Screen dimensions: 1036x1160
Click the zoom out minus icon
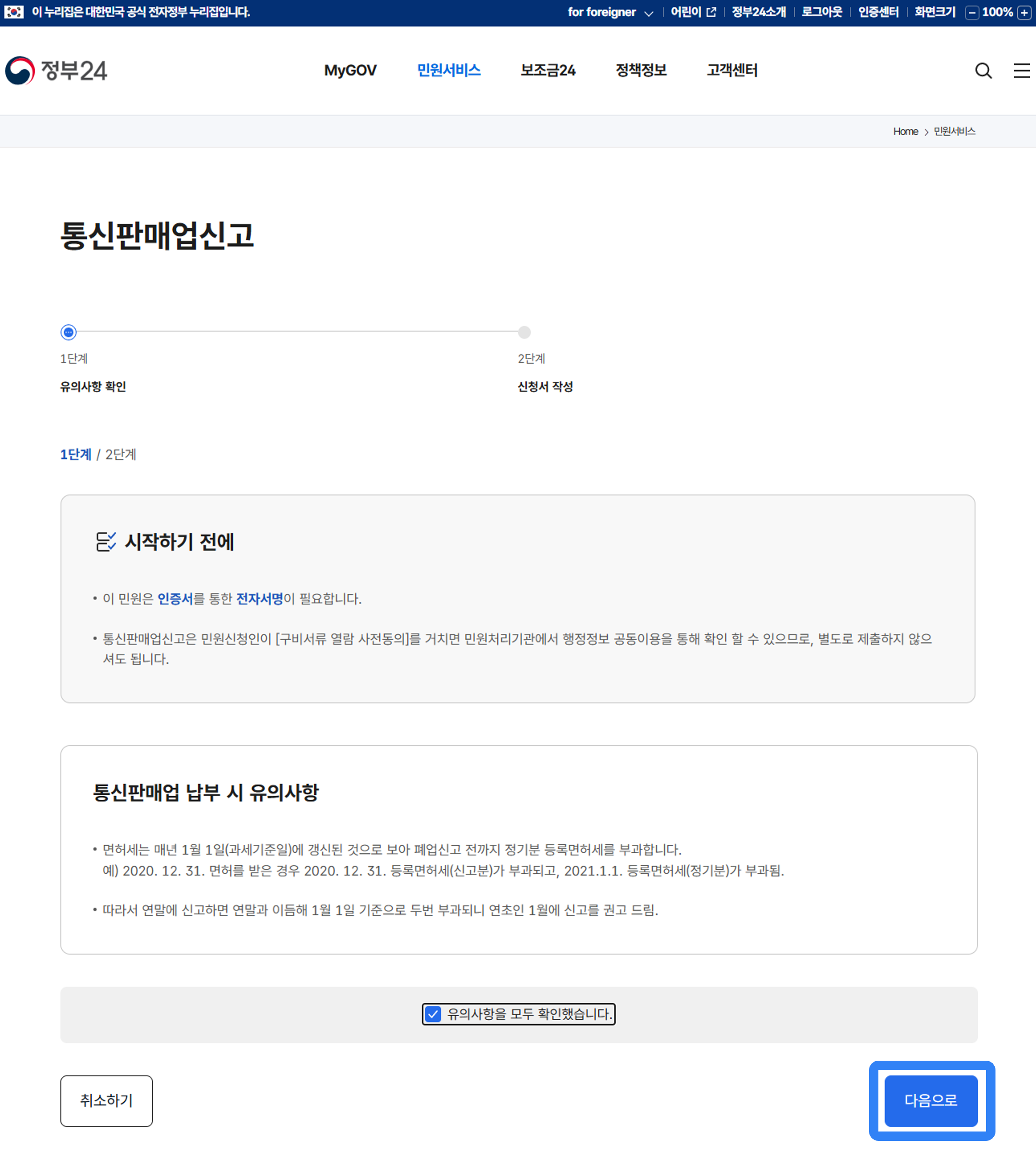[x=972, y=12]
